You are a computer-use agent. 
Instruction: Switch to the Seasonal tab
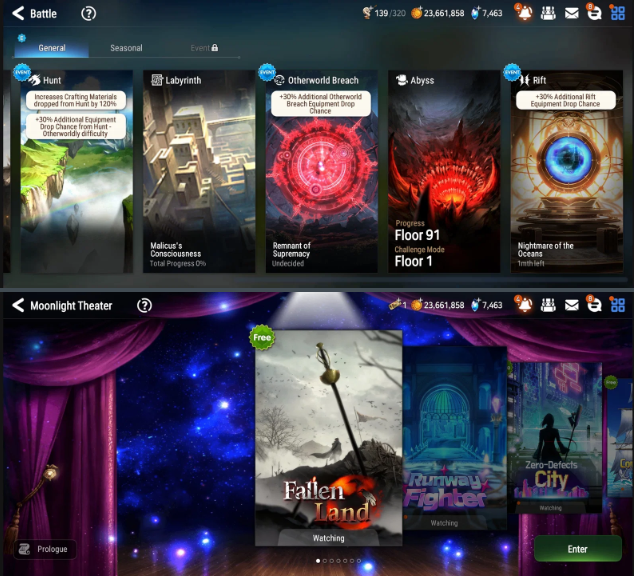tap(126, 48)
